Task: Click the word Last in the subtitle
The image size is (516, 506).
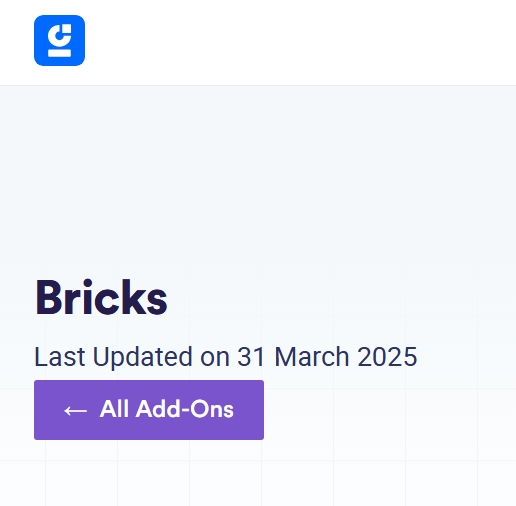Action: pos(60,357)
